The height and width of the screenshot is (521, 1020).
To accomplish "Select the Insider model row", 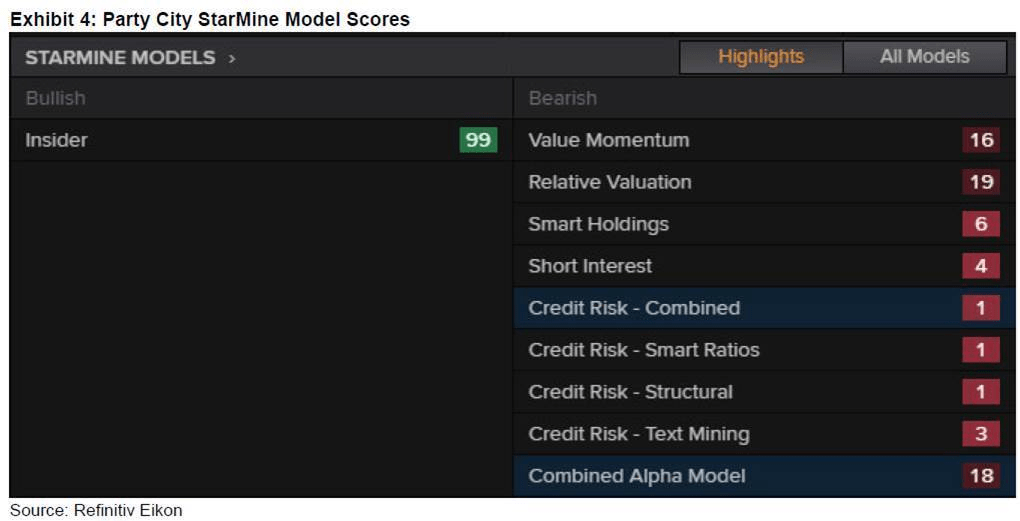I will [x=56, y=140].
